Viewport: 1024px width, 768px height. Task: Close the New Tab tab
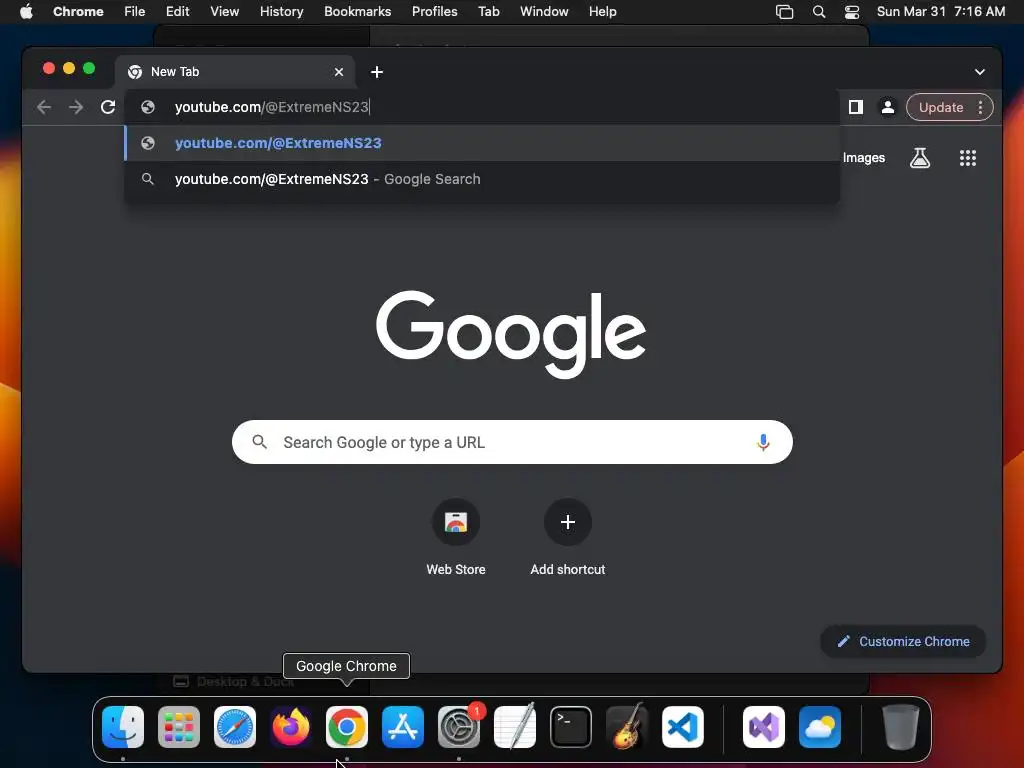[339, 72]
